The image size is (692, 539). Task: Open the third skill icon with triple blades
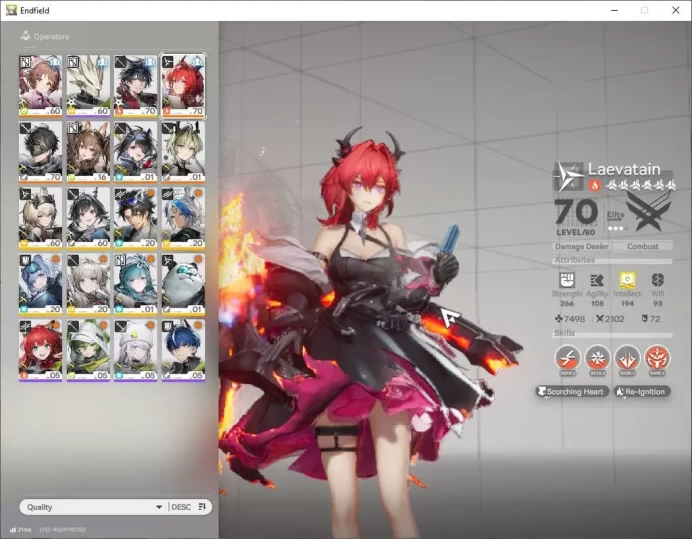(x=627, y=358)
